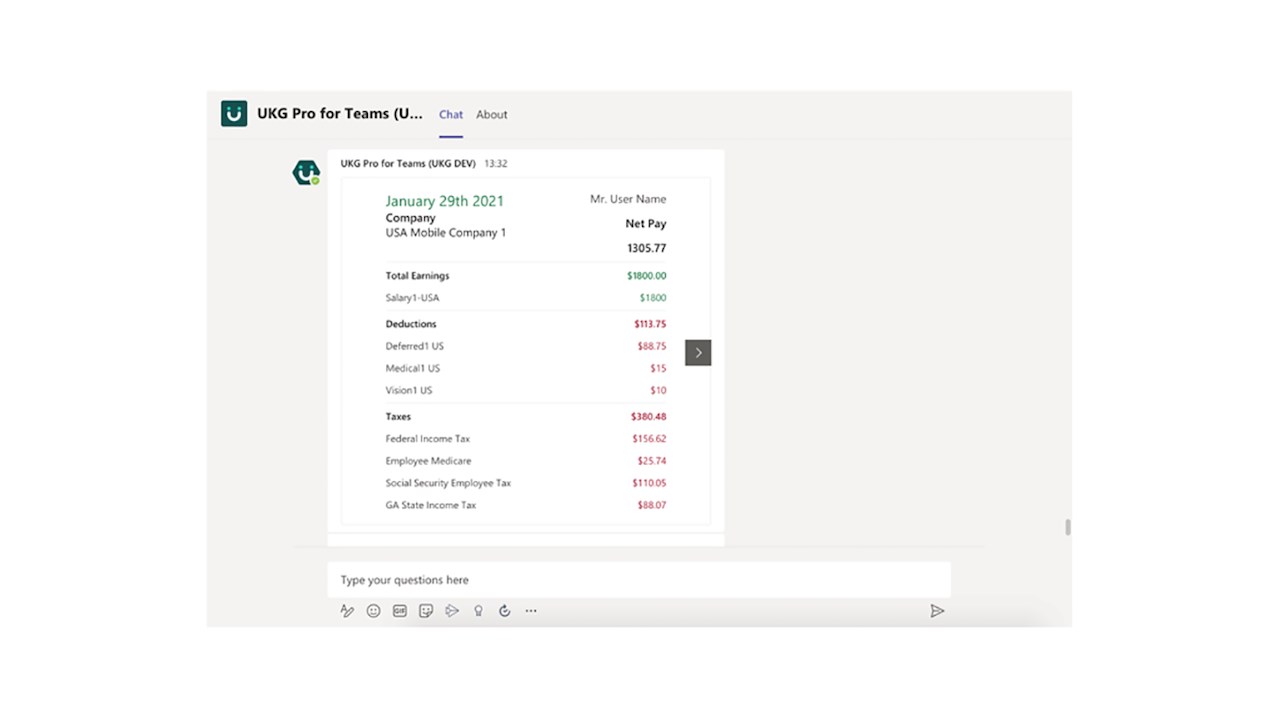Viewport: 1280px width, 720px height.
Task: Open the emoji picker
Action: point(373,611)
